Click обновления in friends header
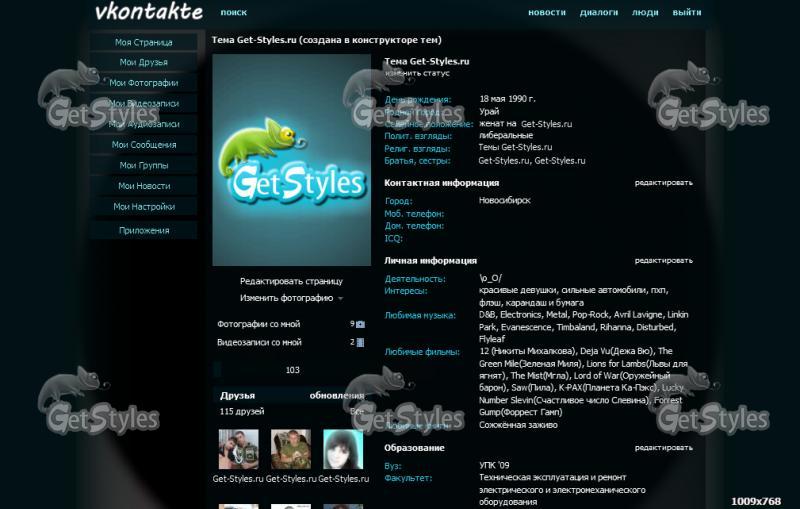This screenshot has width=800, height=509. [337, 395]
